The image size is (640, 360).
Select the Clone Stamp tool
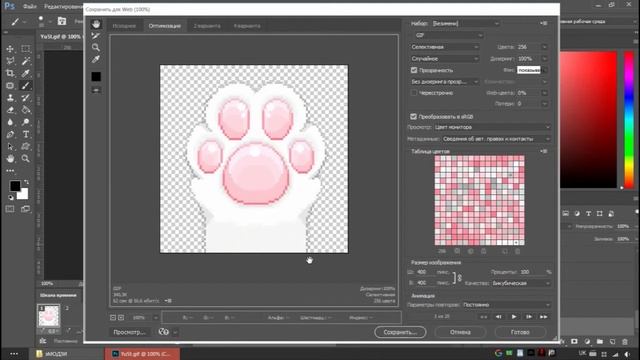pos(10,98)
